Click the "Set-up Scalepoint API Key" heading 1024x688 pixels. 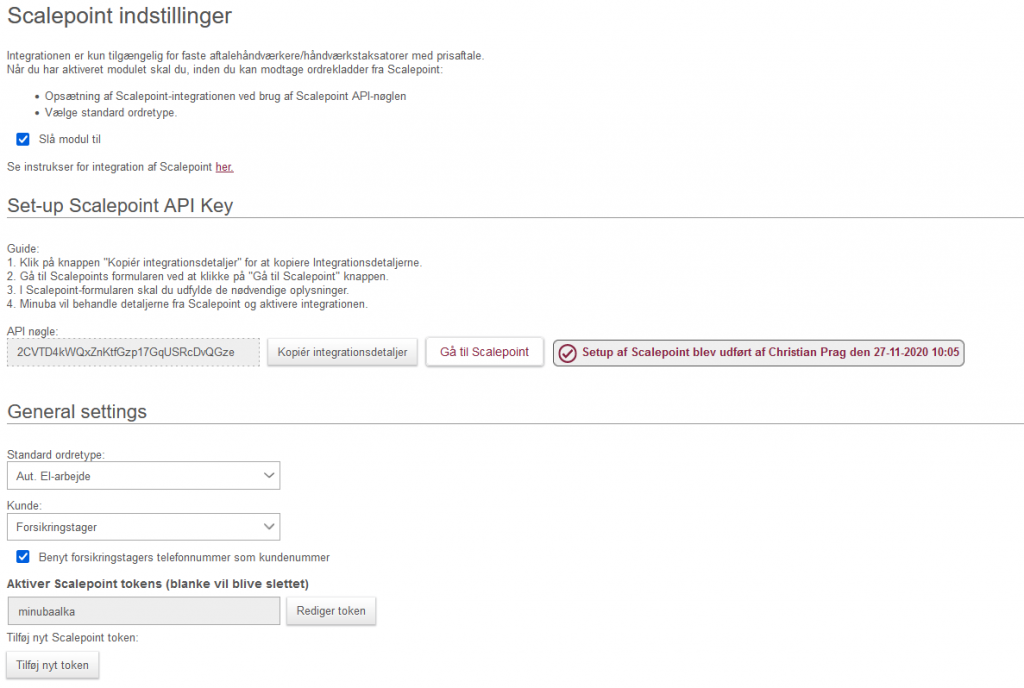(118, 206)
